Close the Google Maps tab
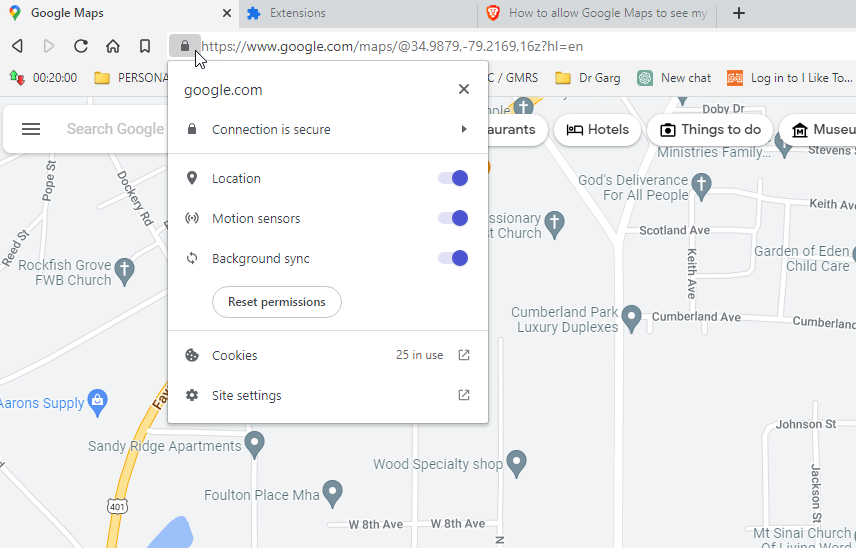Image resolution: width=856 pixels, height=548 pixels. 227,13
